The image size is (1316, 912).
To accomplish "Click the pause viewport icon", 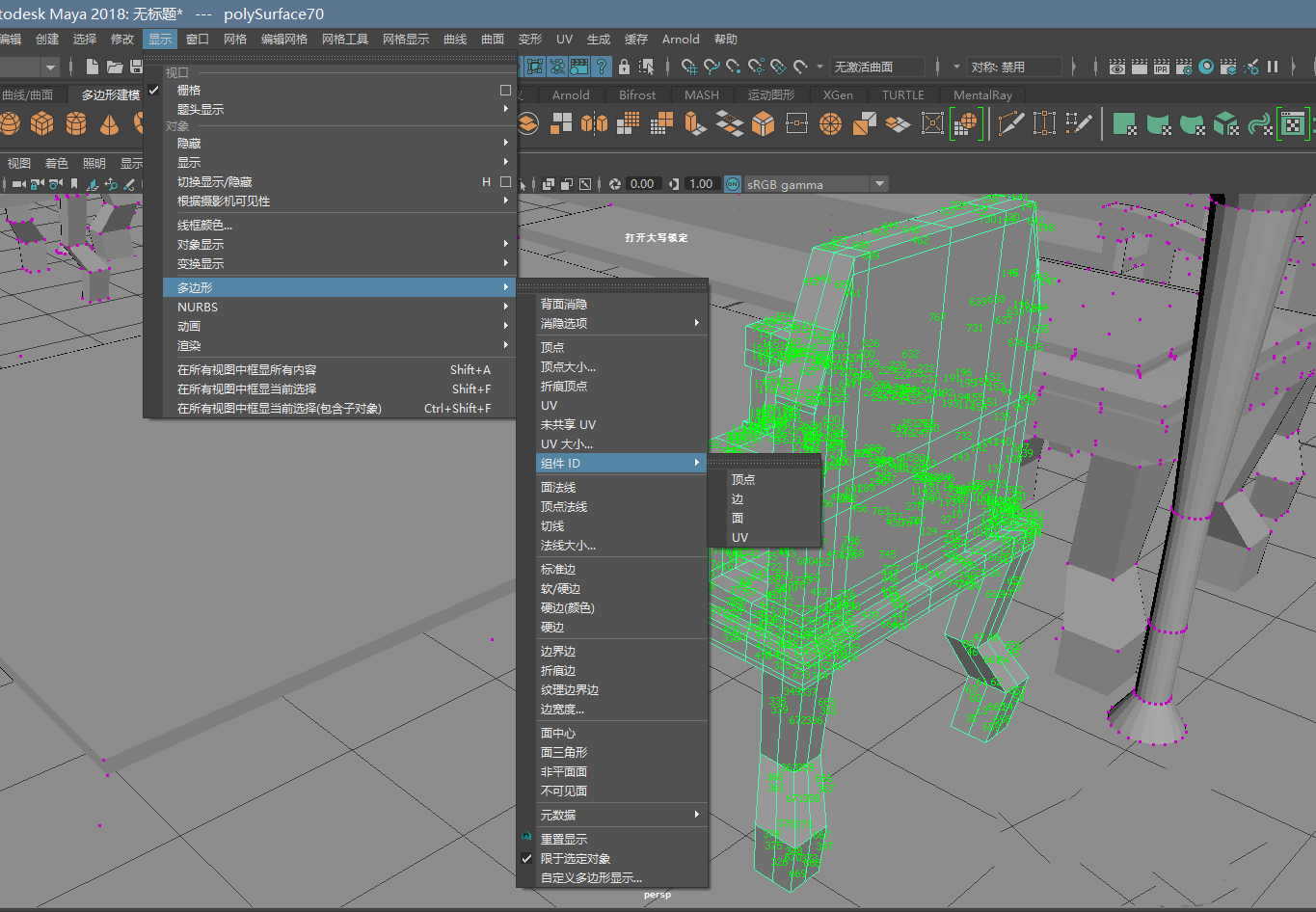I will tap(1273, 67).
